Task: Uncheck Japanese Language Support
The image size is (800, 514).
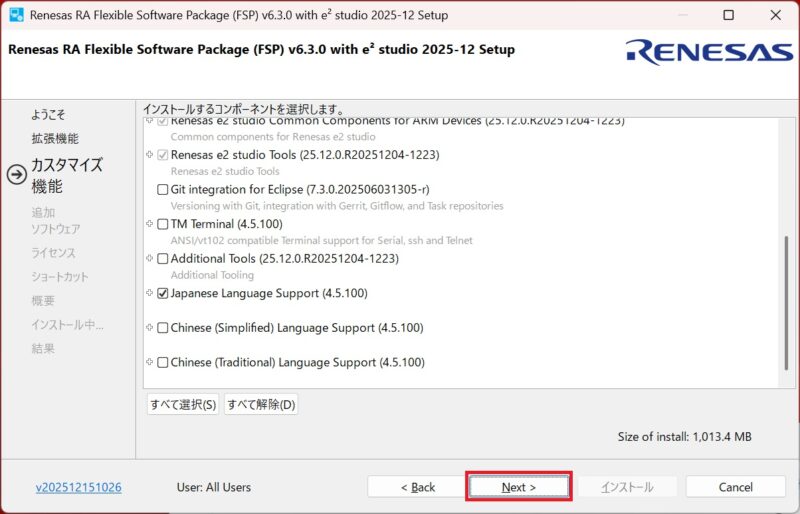Action: [163, 293]
